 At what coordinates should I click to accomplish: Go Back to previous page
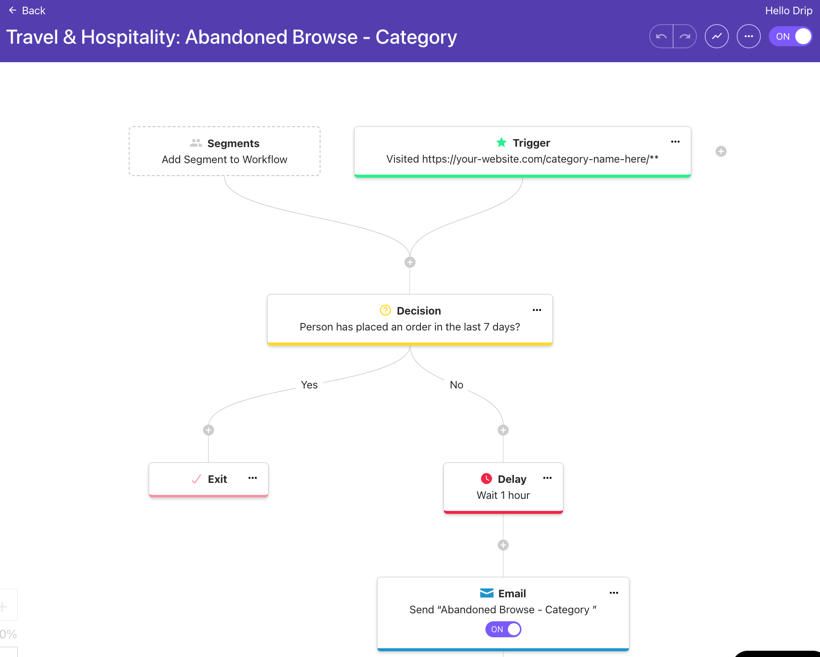(x=27, y=11)
